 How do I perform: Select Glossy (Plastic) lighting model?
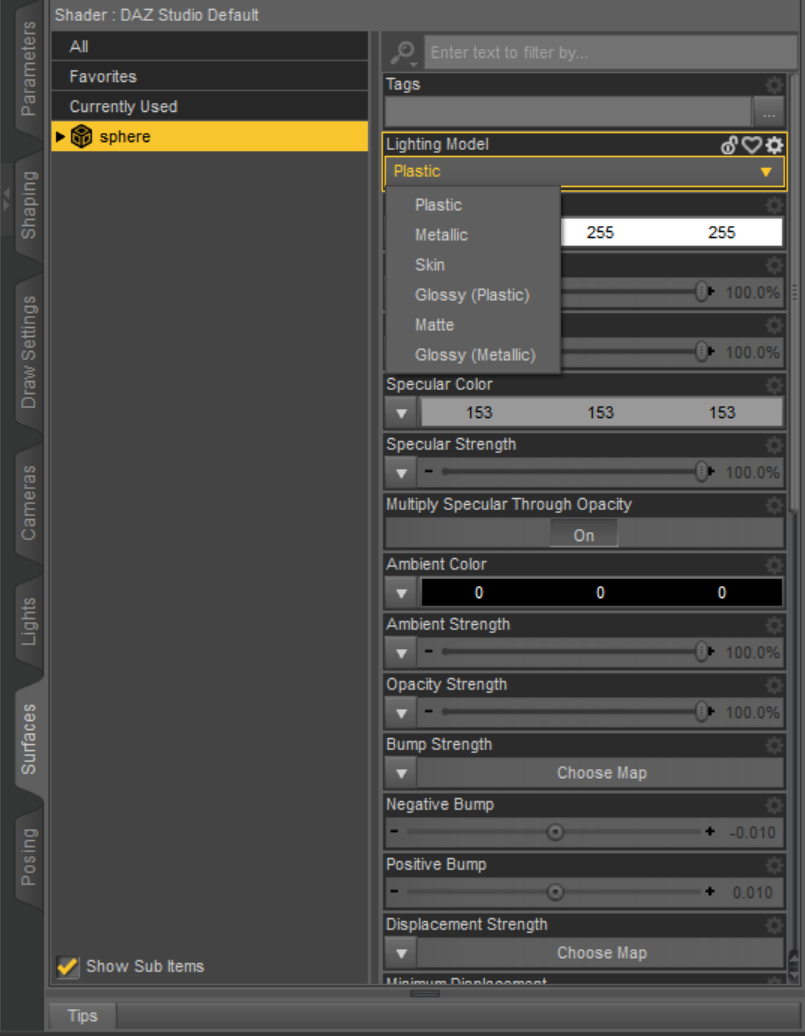pyautogui.click(x=473, y=295)
